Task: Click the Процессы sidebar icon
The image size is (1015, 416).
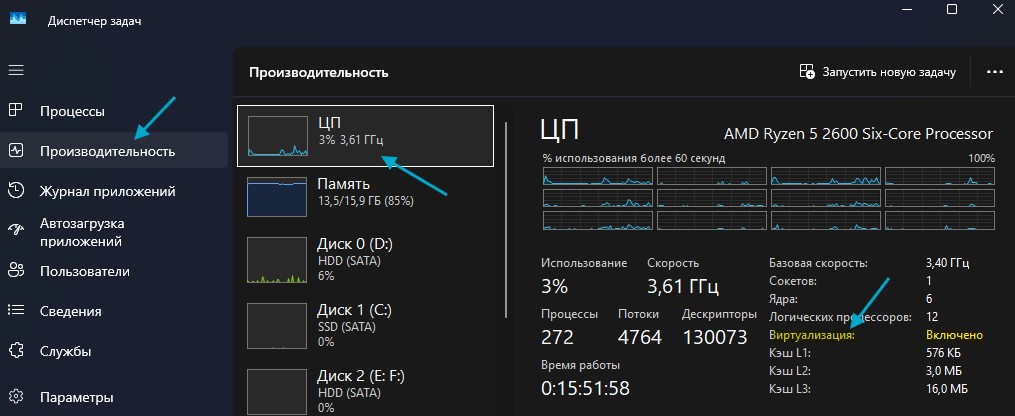Action: (x=16, y=111)
